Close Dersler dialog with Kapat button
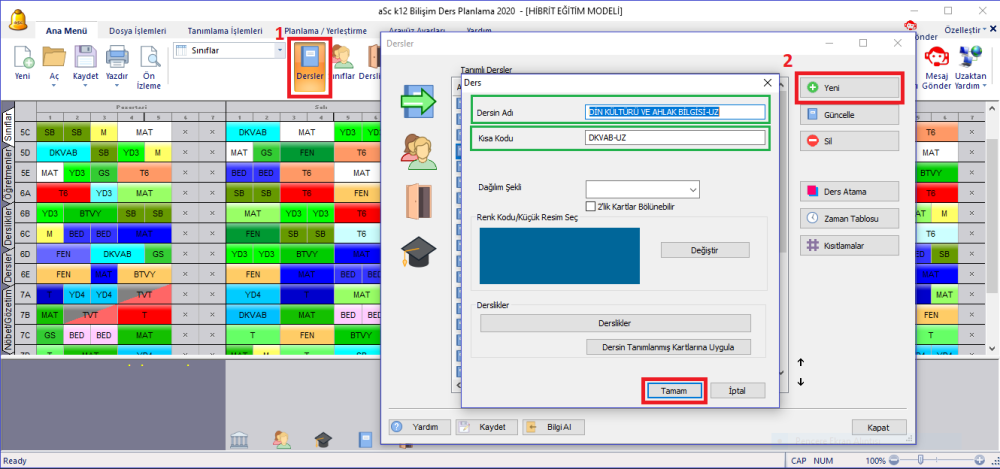The width and height of the screenshot is (1000, 469). [x=879, y=428]
